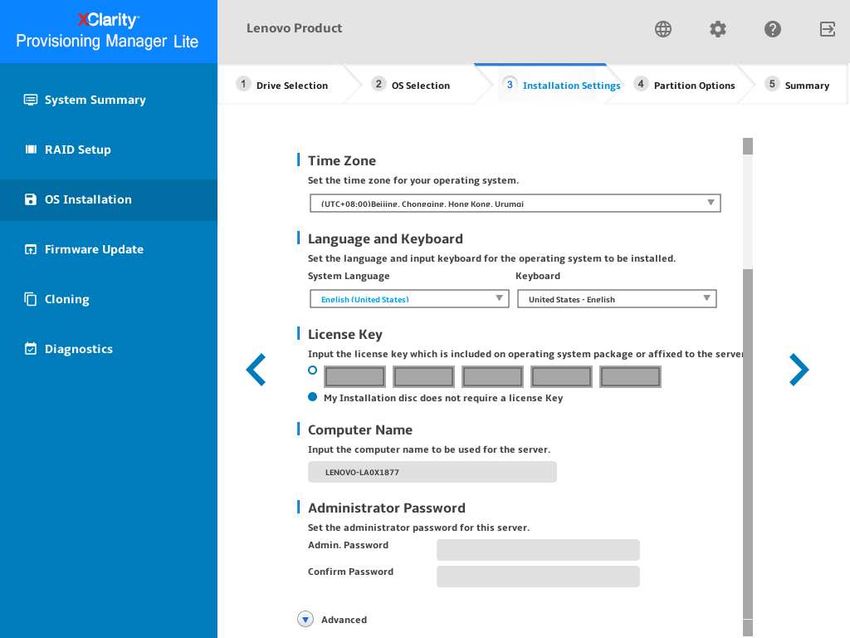
Task: Click the scrollbar down button
Action: point(748,628)
